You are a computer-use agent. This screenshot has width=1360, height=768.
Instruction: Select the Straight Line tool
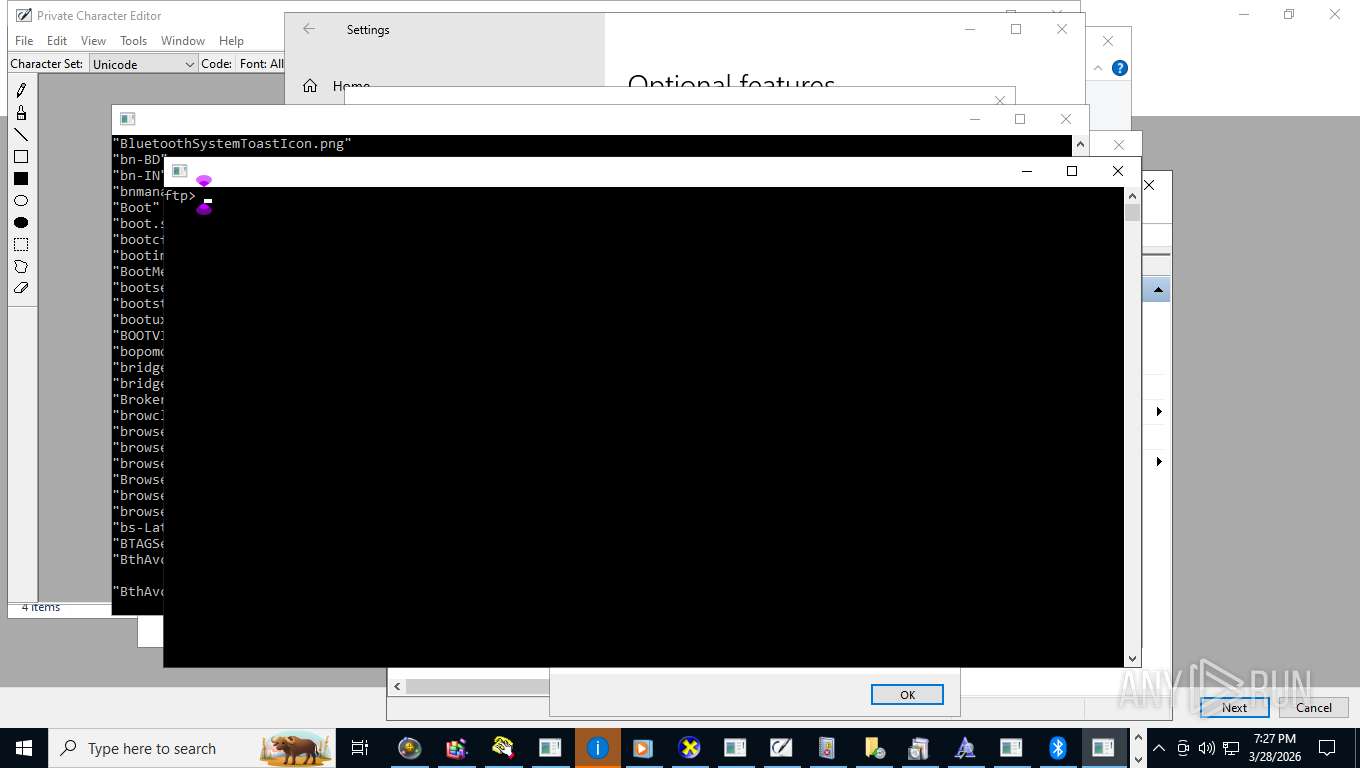[x=21, y=135]
